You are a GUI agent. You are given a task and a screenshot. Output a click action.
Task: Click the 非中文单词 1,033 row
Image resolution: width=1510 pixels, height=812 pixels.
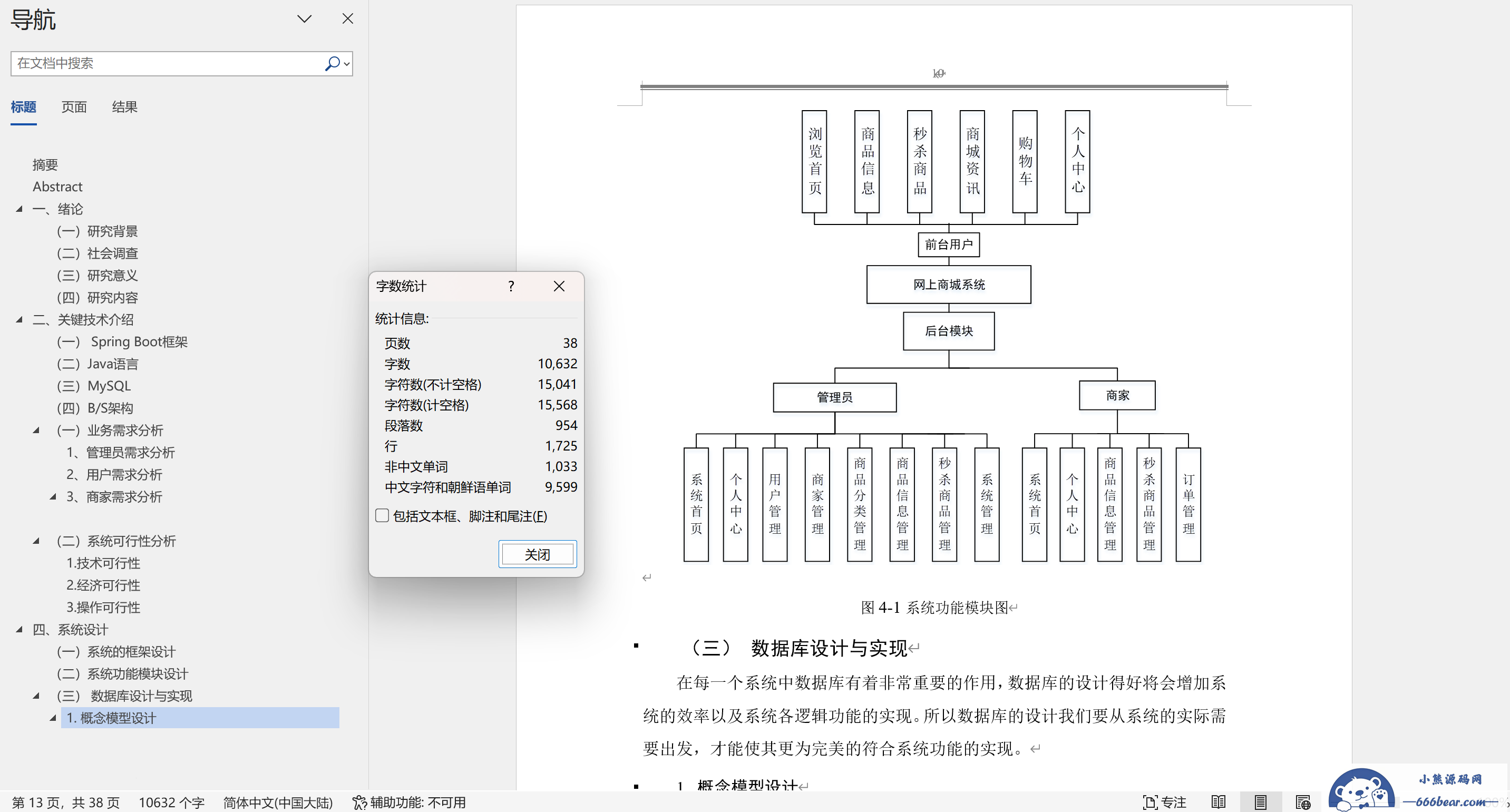[481, 466]
